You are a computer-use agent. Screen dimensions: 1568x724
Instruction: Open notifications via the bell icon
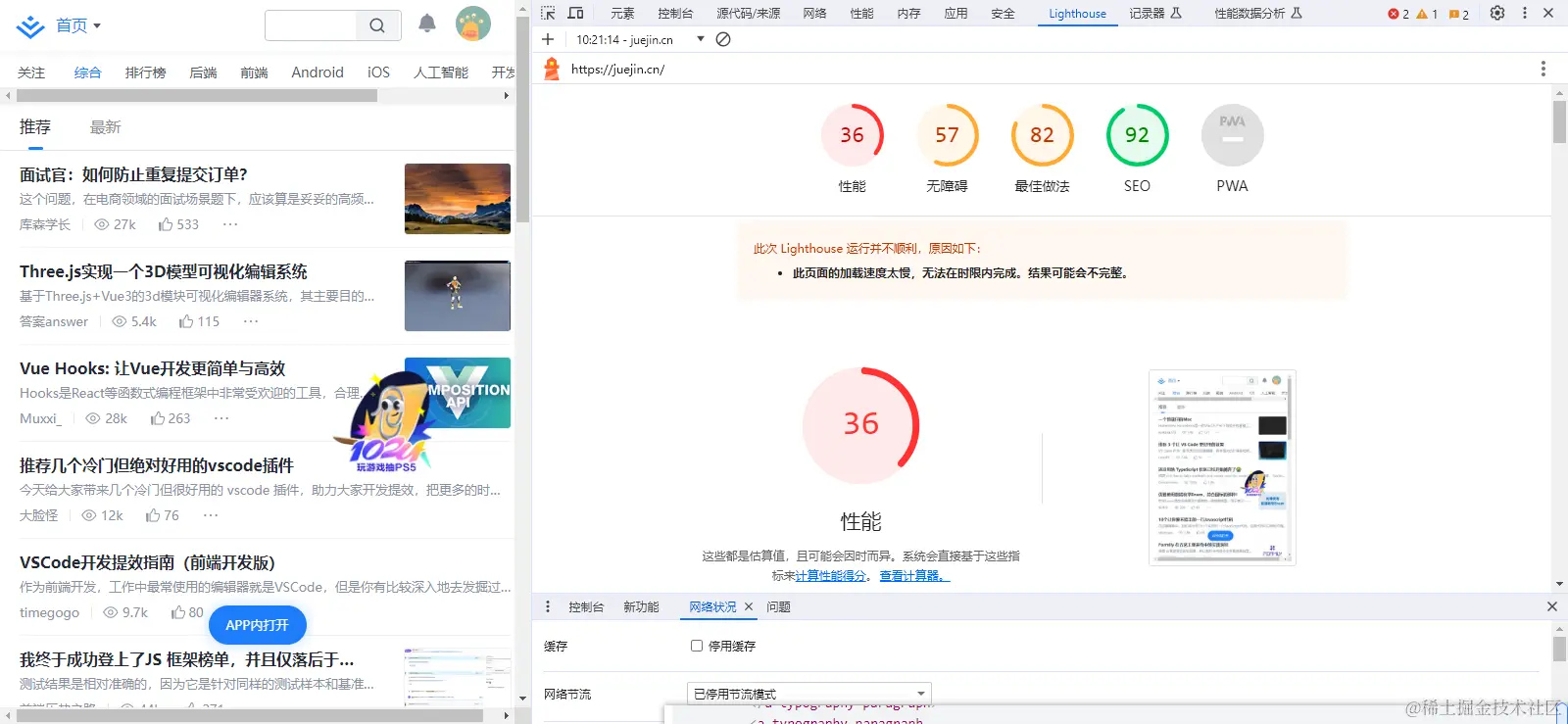click(427, 24)
